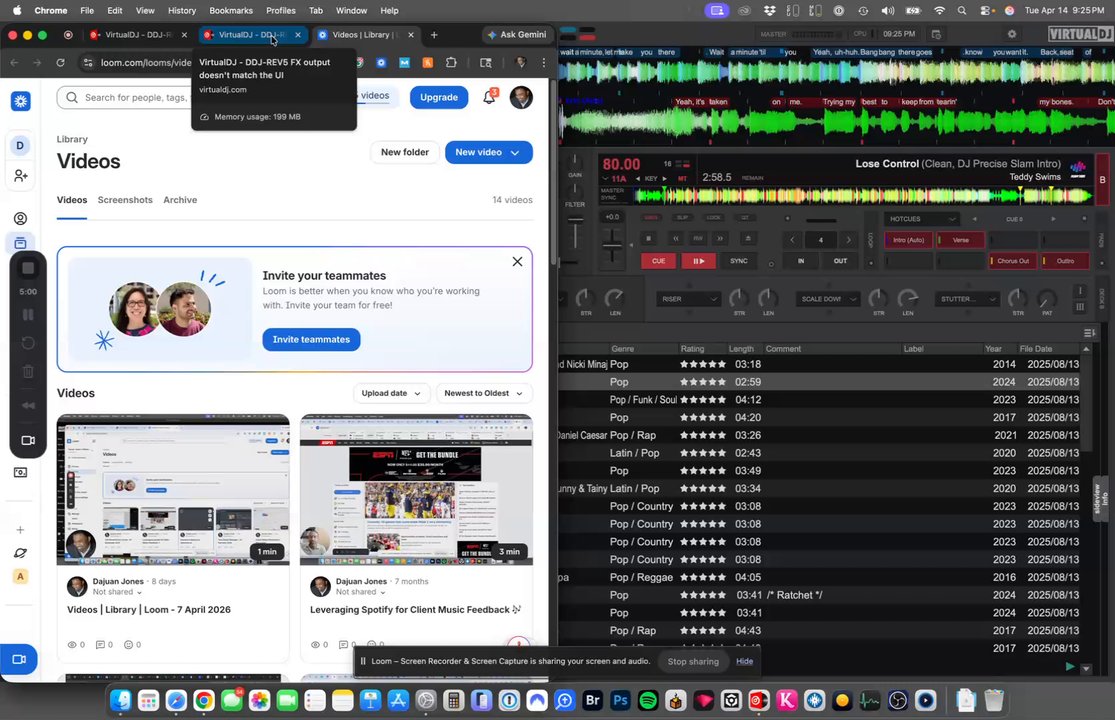Viewport: 1115px width, 720px height.
Task: Click Hide link in the sharing bar
Action: (745, 661)
